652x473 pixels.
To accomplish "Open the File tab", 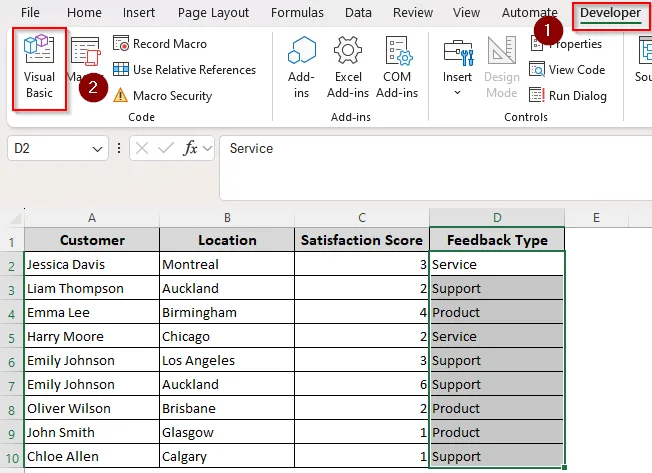I will (x=30, y=12).
